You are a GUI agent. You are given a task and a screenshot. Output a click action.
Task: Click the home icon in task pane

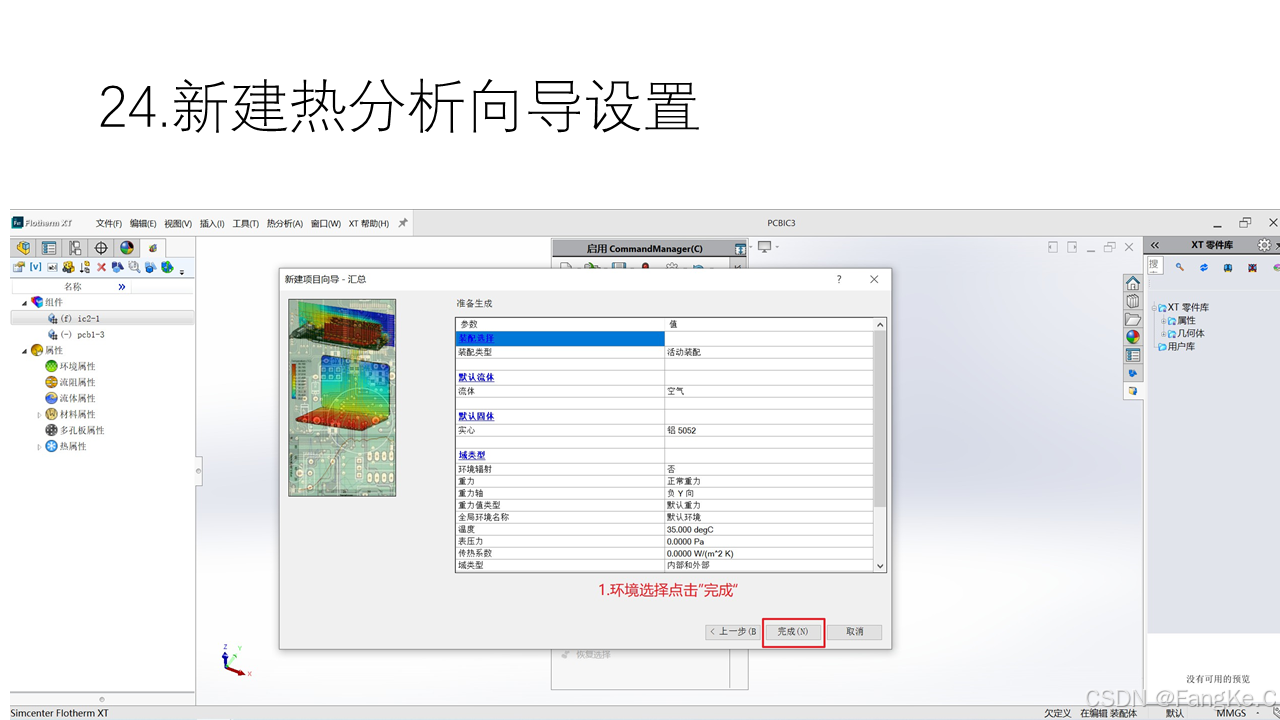point(1133,283)
